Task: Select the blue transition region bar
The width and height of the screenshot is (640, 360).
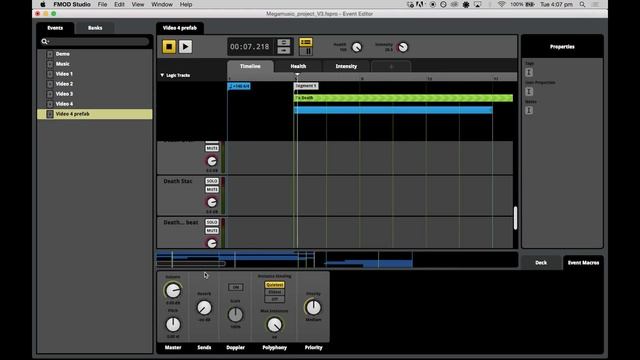Action: tap(393, 110)
